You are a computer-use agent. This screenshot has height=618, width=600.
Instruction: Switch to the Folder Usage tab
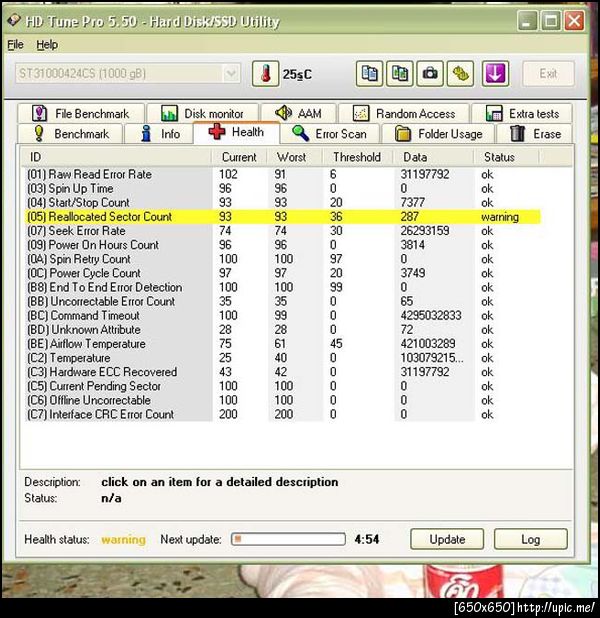[x=438, y=134]
